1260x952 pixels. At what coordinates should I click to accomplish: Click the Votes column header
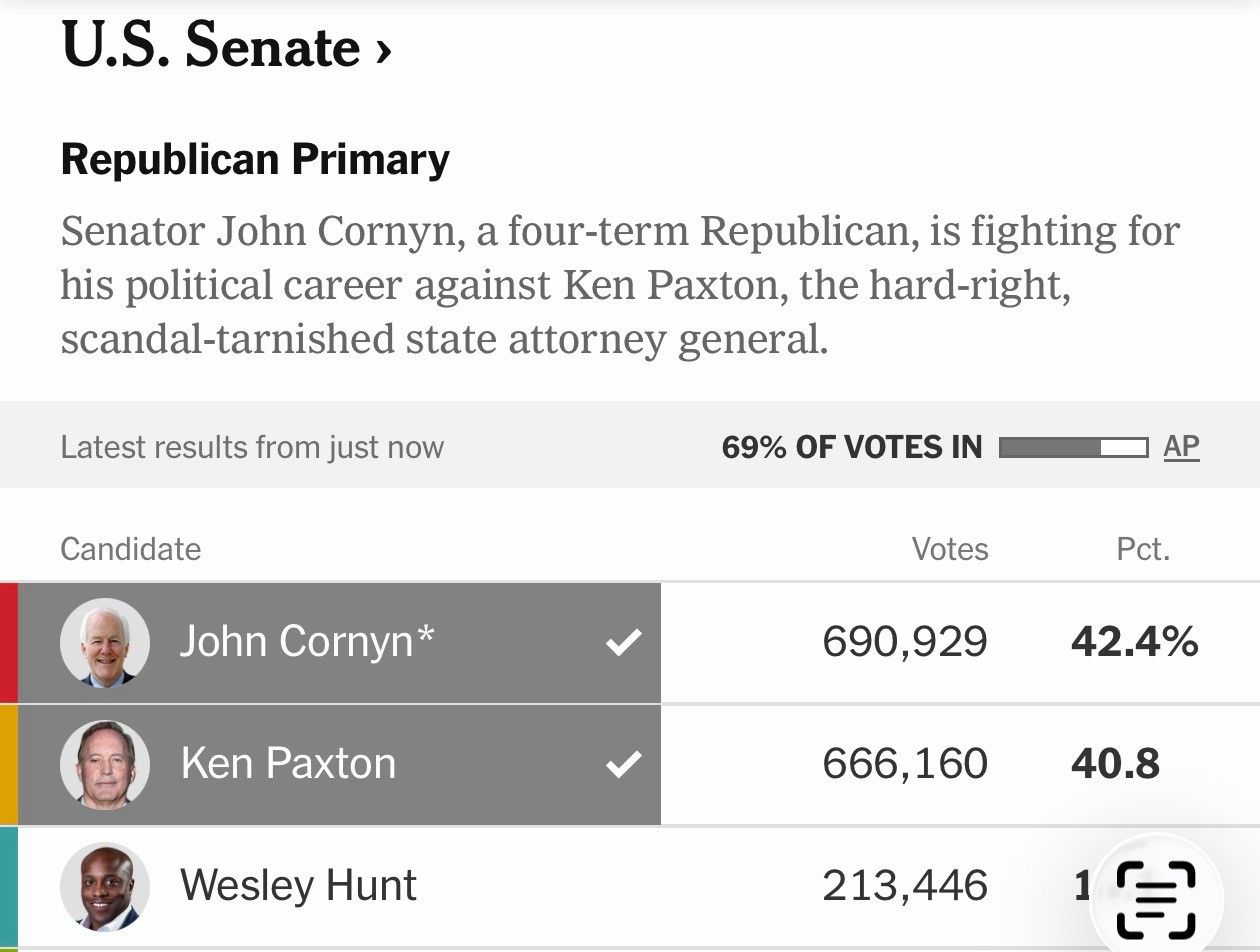950,548
